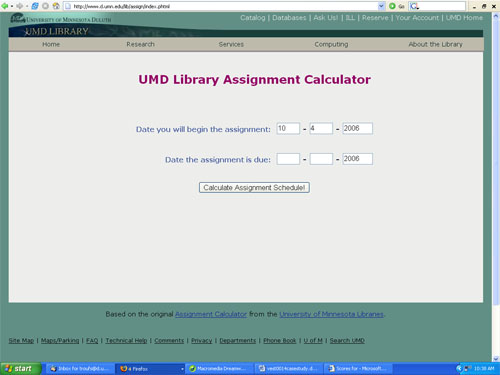This screenshot has width=500, height=375.
Task: Click the due date month field
Action: click(x=288, y=159)
